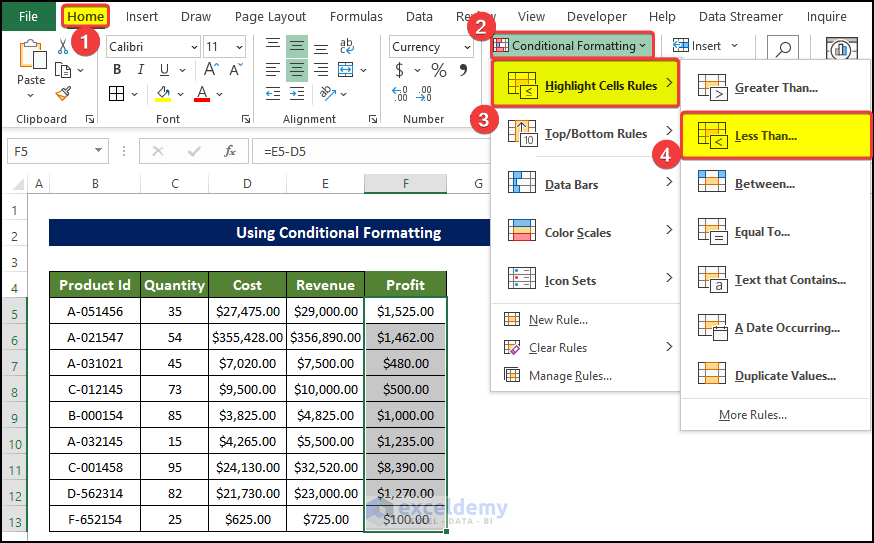Click the formula bar with =E5-D5

(x=371, y=151)
